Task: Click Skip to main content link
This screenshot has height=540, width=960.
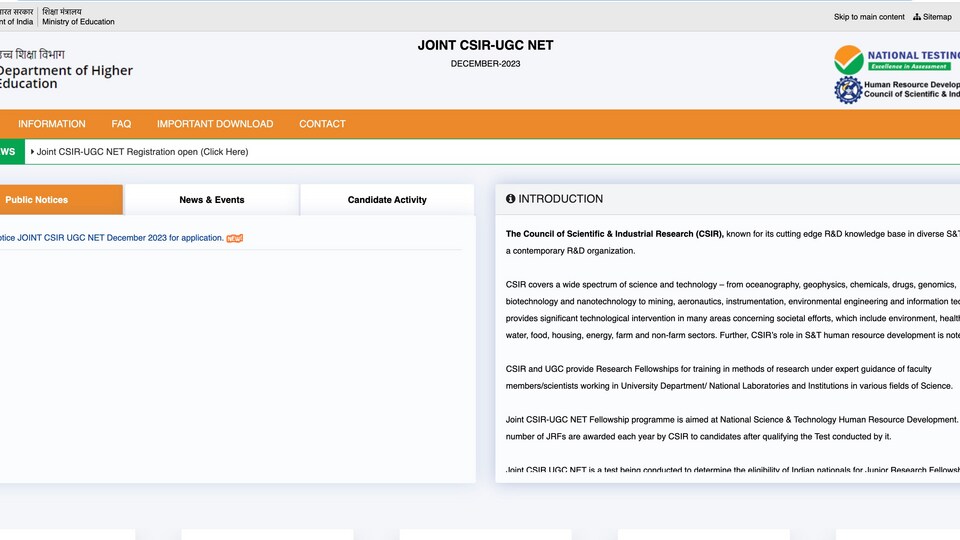Action: [869, 17]
